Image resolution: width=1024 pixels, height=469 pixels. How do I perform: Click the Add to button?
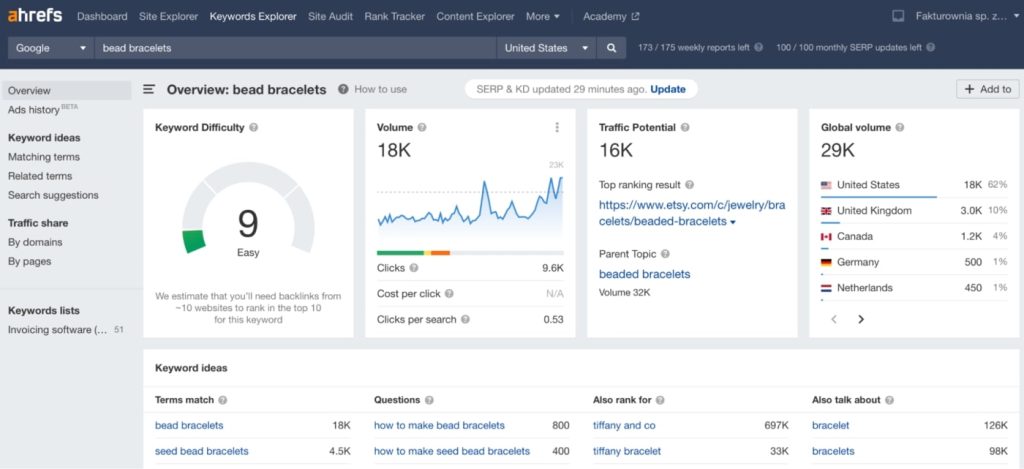coord(987,89)
